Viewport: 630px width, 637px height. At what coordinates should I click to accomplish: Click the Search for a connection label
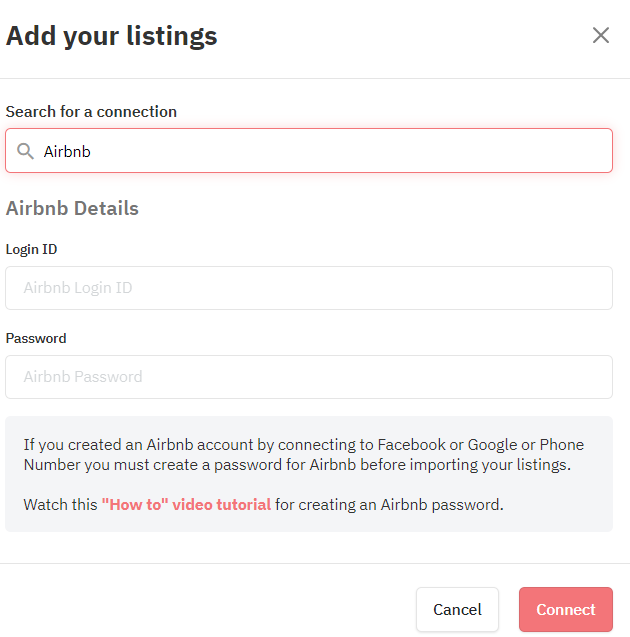pyautogui.click(x=91, y=112)
